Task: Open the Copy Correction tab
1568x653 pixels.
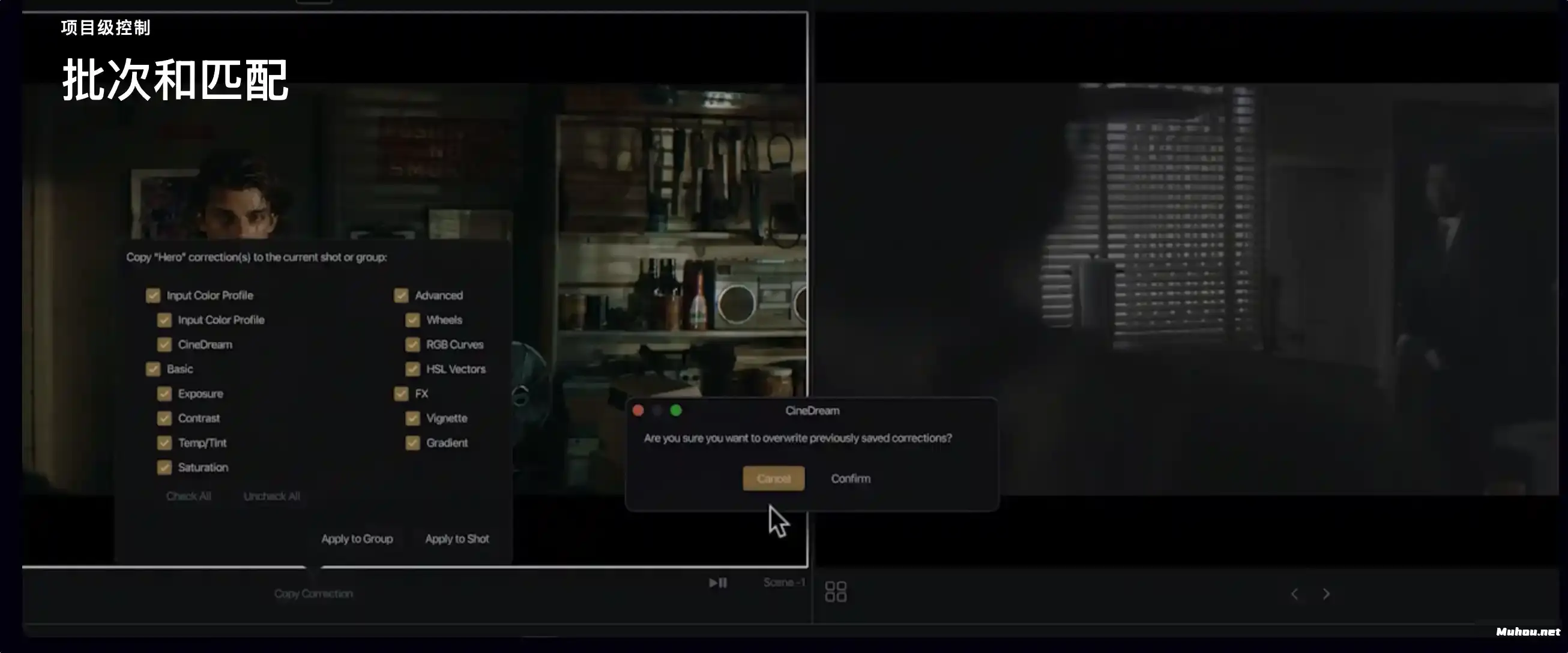Action: click(313, 594)
